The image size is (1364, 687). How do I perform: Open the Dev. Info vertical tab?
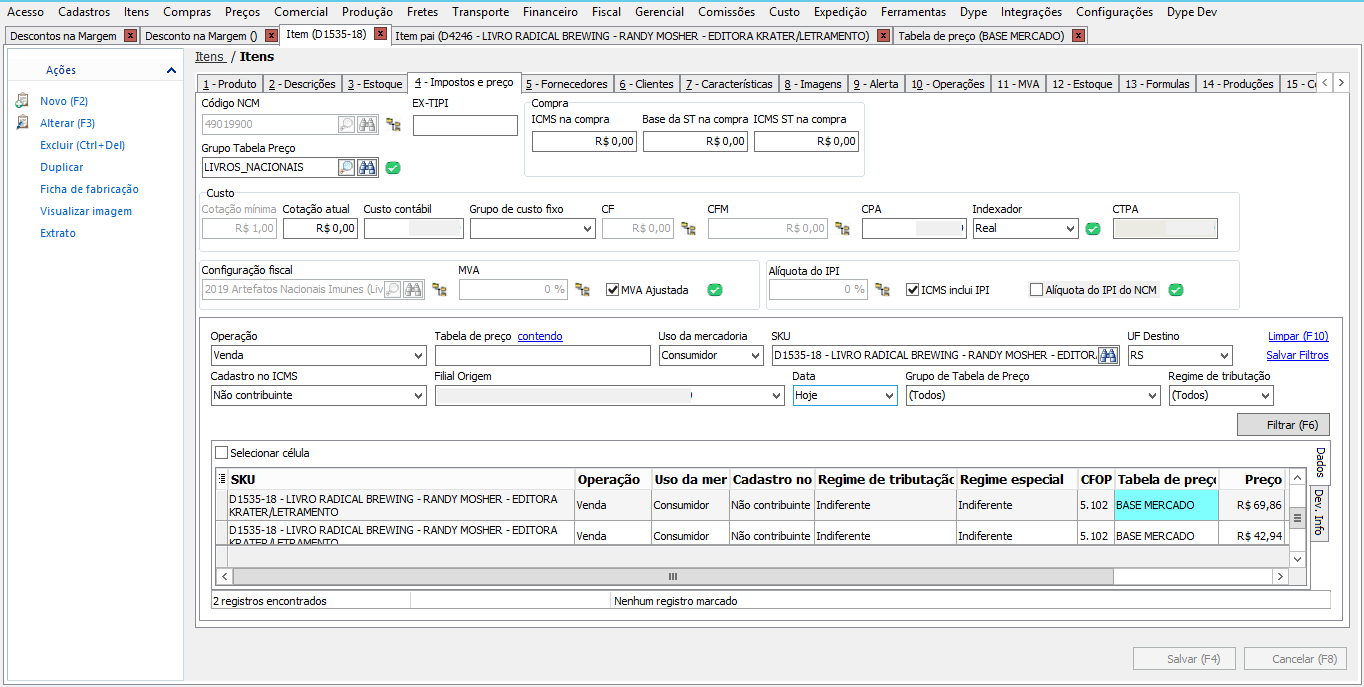tap(1319, 513)
